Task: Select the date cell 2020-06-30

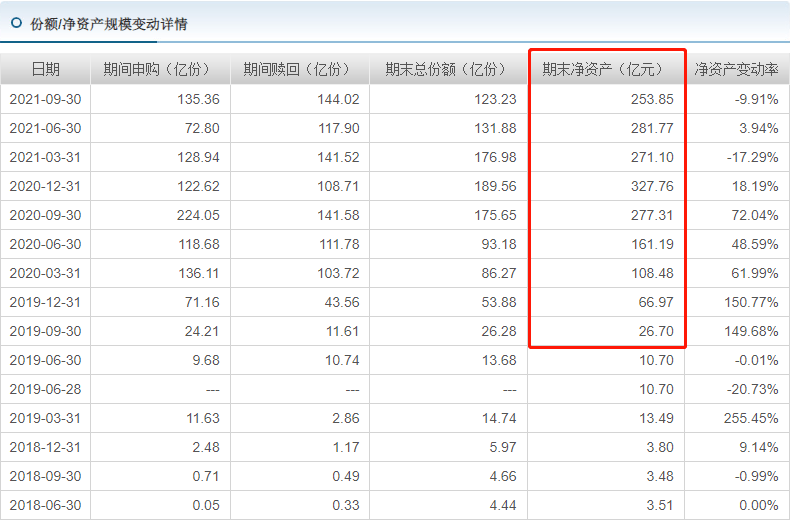Action: pyautogui.click(x=45, y=244)
